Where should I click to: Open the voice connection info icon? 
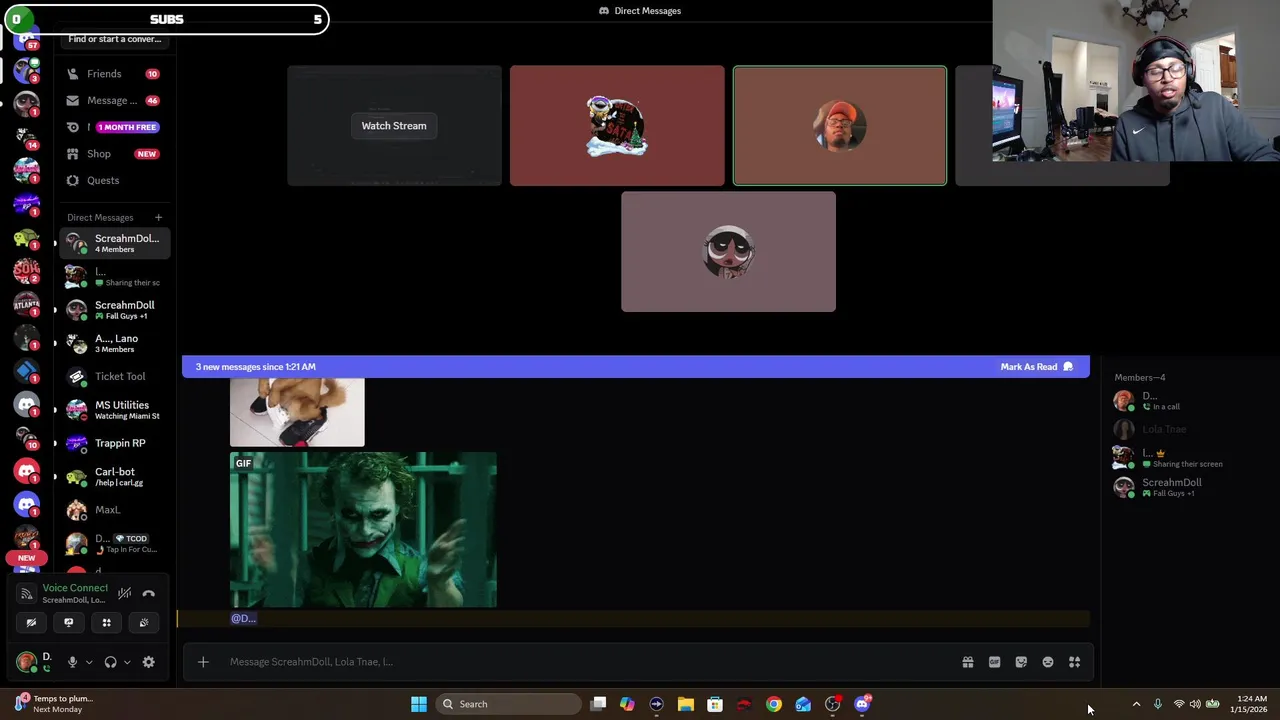(27, 594)
